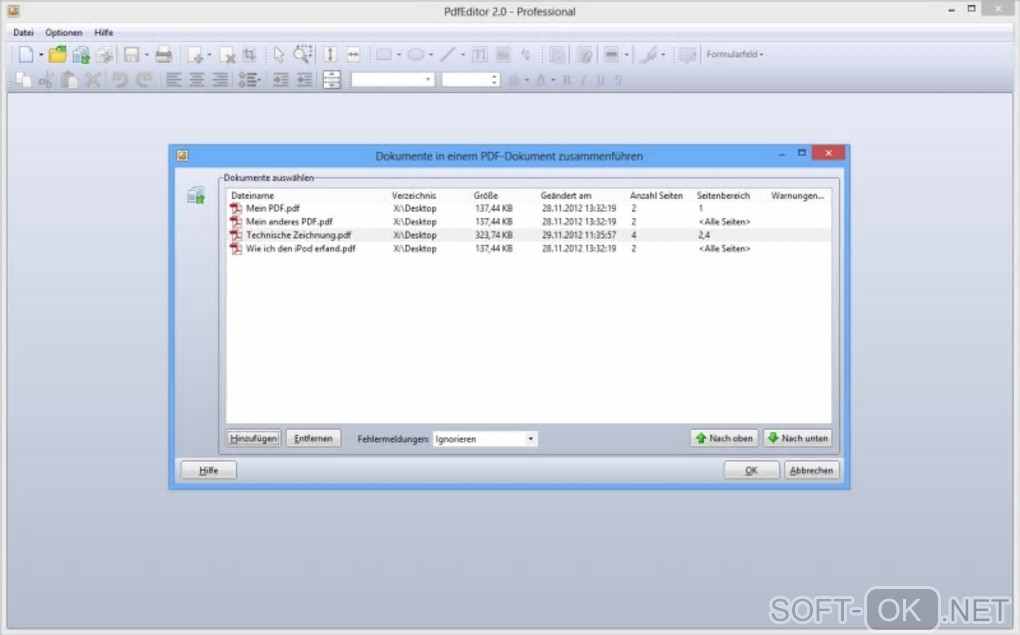1020x635 pixels.
Task: Click the fit page height icon
Action: pyautogui.click(x=330, y=55)
